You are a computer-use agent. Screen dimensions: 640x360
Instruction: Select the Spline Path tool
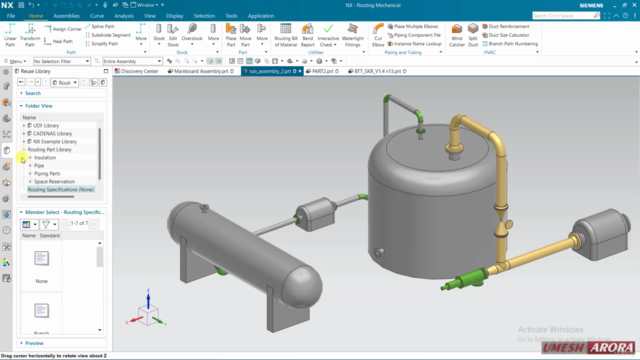pyautogui.click(x=100, y=26)
